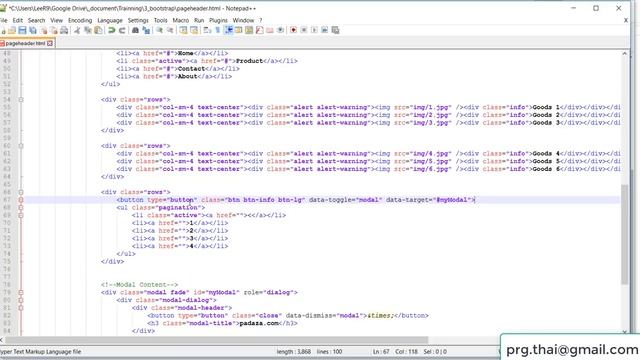Collapse the active li fold on line 69
This screenshot has width=640, height=360.
[x=21, y=215]
